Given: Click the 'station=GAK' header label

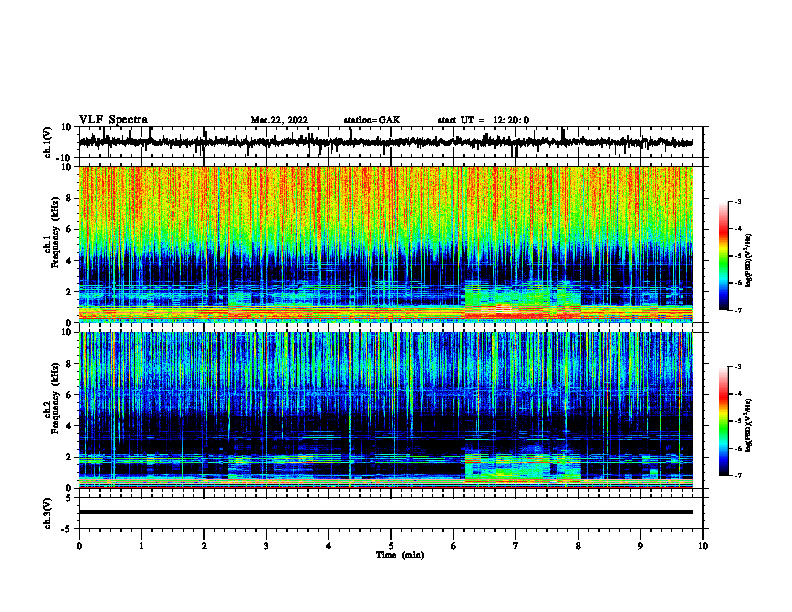Looking at the screenshot, I should pos(372,120).
